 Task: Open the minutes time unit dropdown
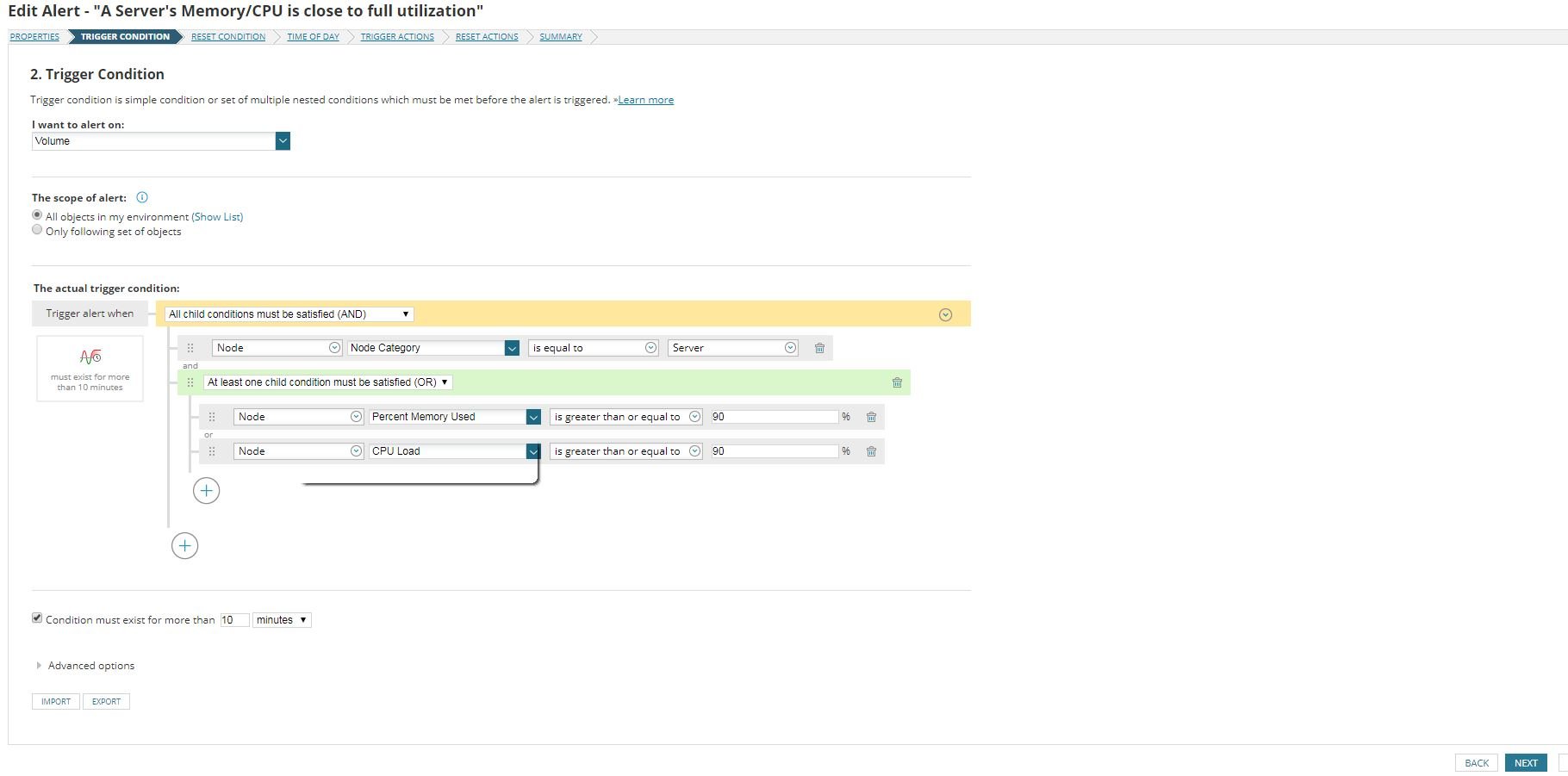click(282, 620)
